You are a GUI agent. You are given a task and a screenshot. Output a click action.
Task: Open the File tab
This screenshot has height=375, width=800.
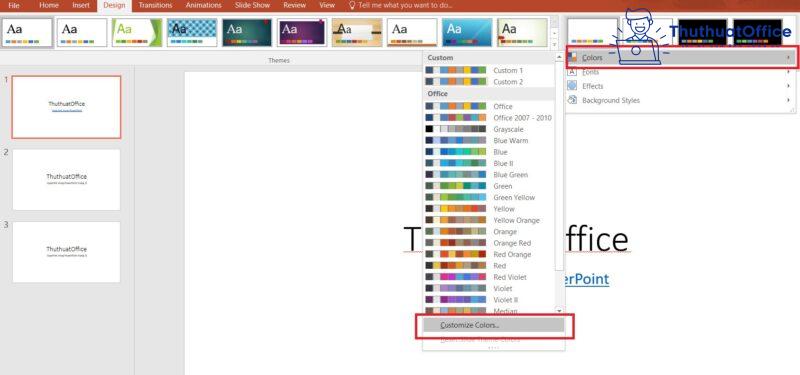coord(14,6)
